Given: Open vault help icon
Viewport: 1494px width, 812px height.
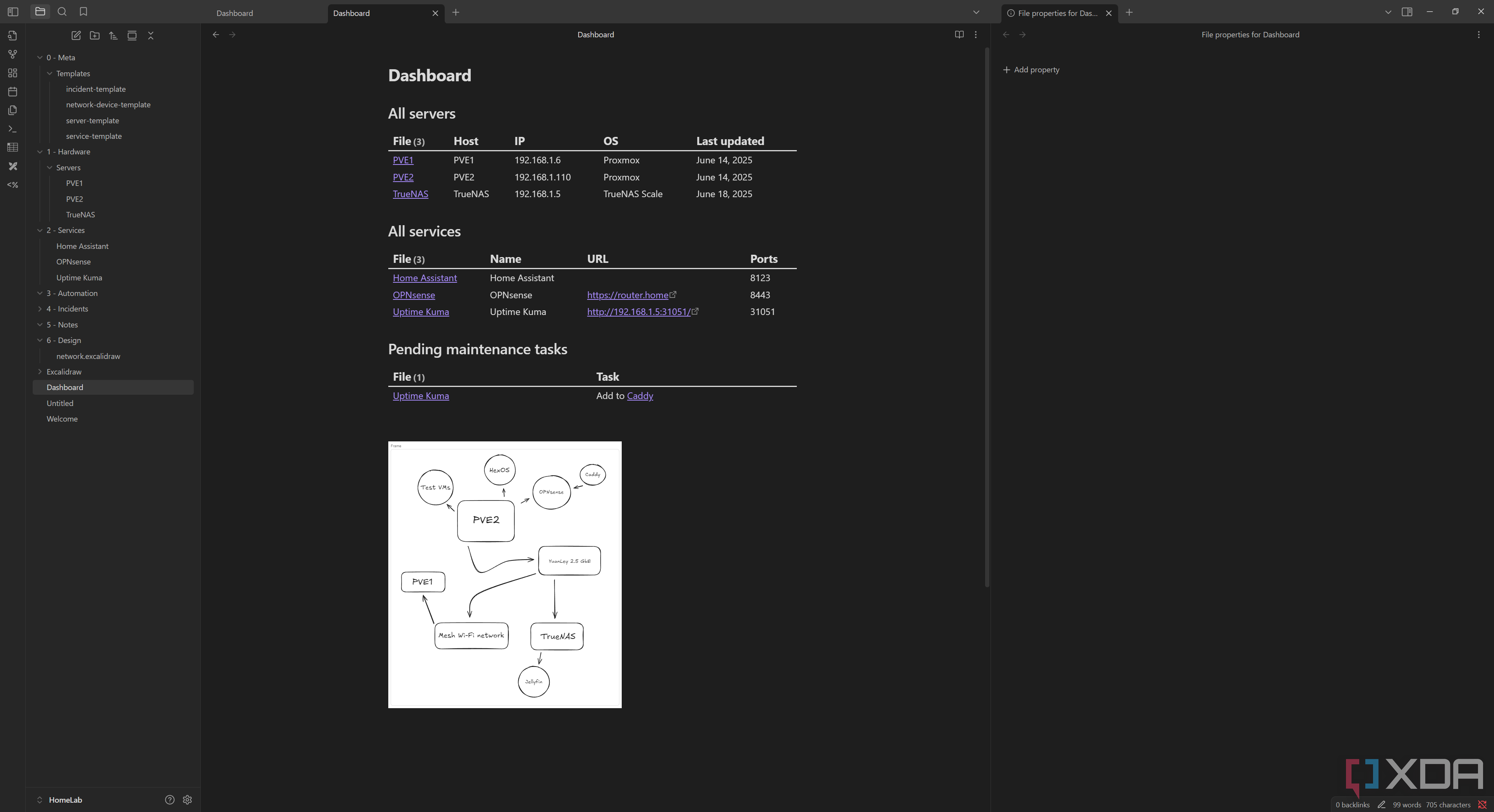Looking at the screenshot, I should [169, 800].
